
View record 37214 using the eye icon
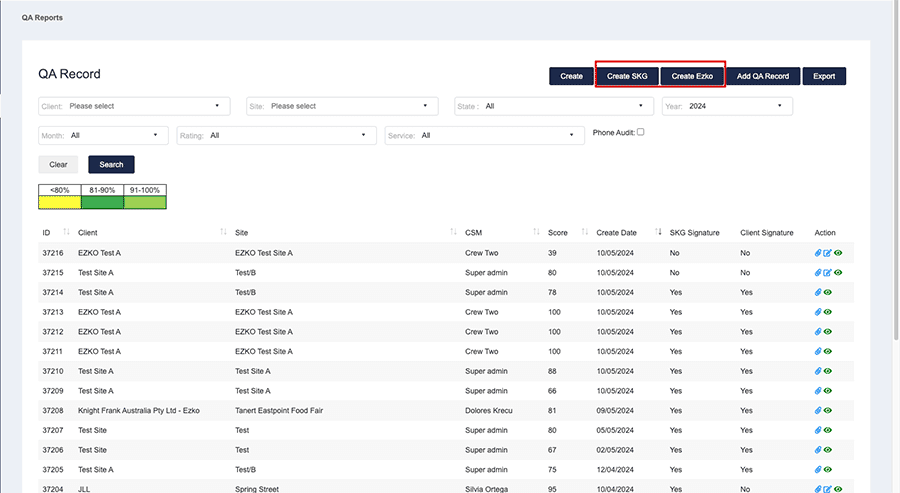click(x=828, y=292)
